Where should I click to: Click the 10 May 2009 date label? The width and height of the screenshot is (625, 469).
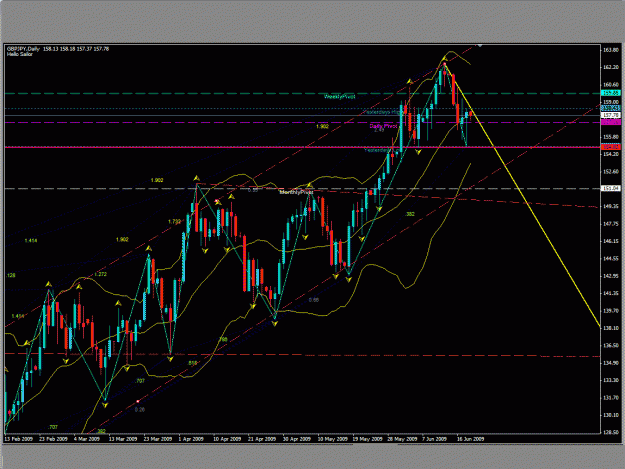[x=332, y=439]
